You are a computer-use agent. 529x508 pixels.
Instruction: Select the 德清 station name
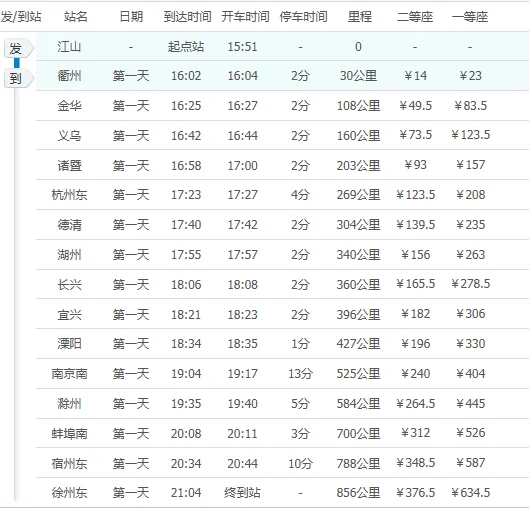69,225
